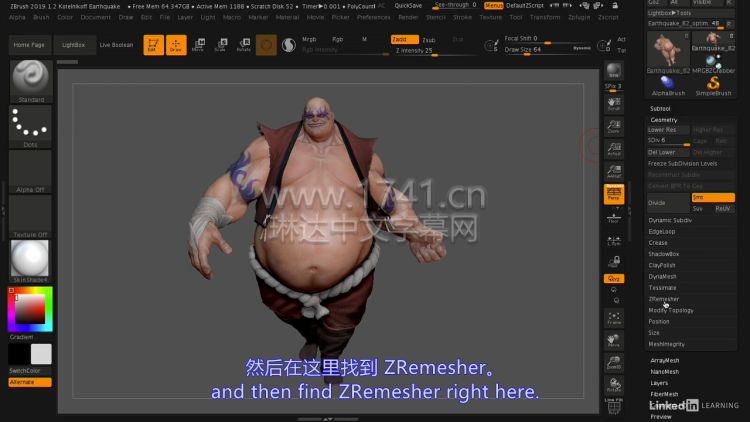Toggle the M material channel button

pos(364,39)
